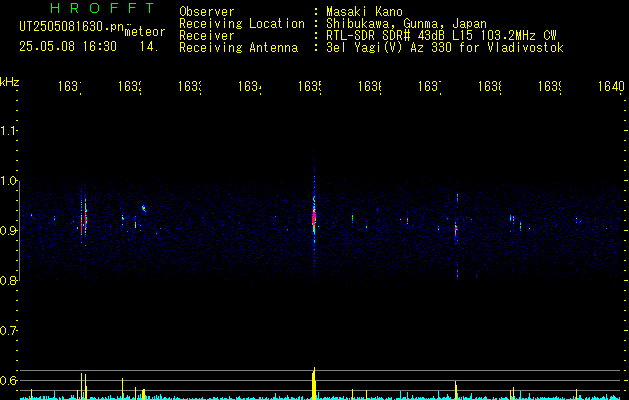
Task: Click the 0.8 frequency axis label
Action: tap(9, 281)
